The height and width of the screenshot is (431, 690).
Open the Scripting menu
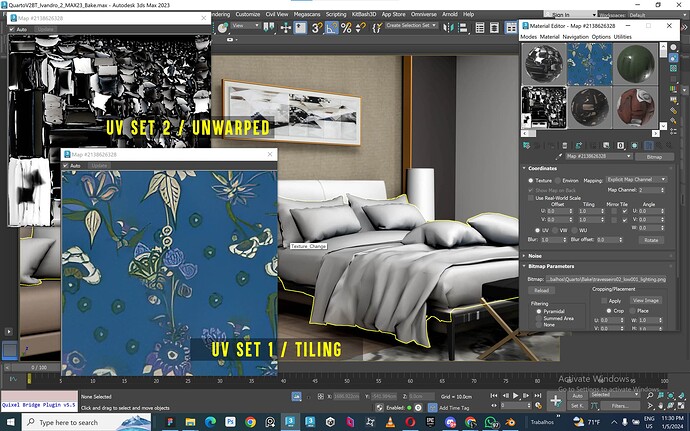(336, 15)
